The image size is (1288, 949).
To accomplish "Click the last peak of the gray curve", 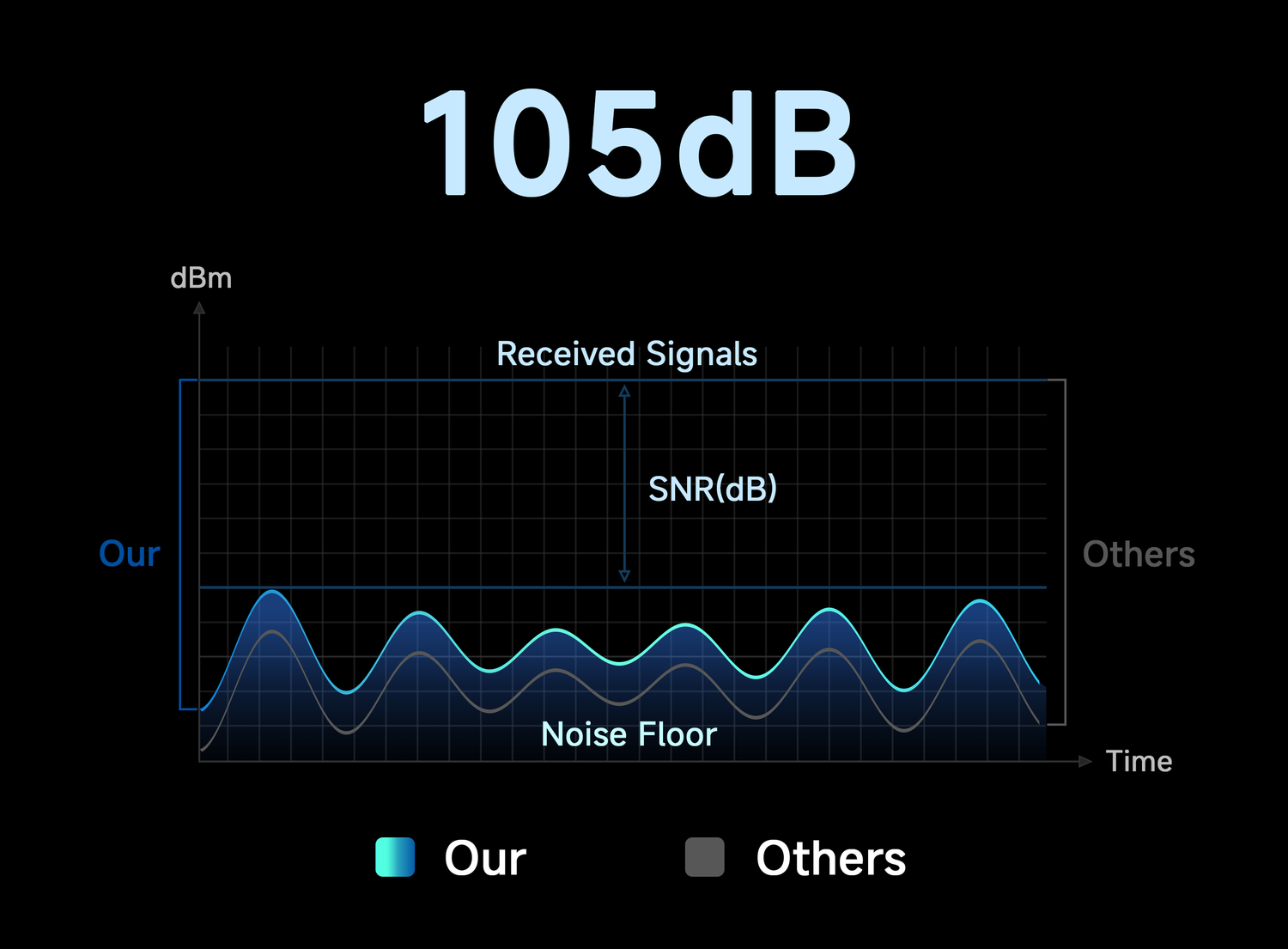I will coord(981,641).
